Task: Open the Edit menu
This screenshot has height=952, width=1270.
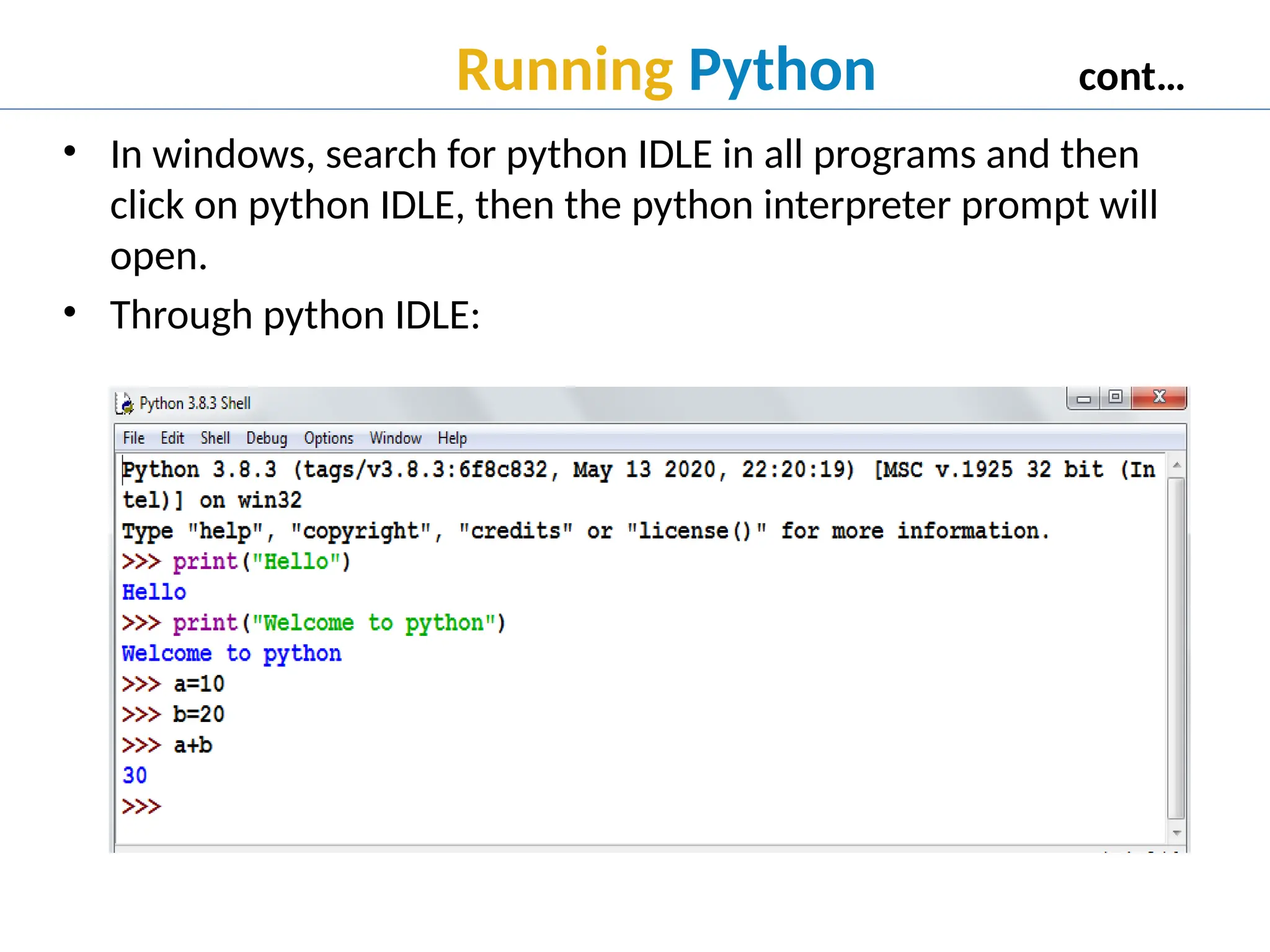Action: (x=172, y=438)
